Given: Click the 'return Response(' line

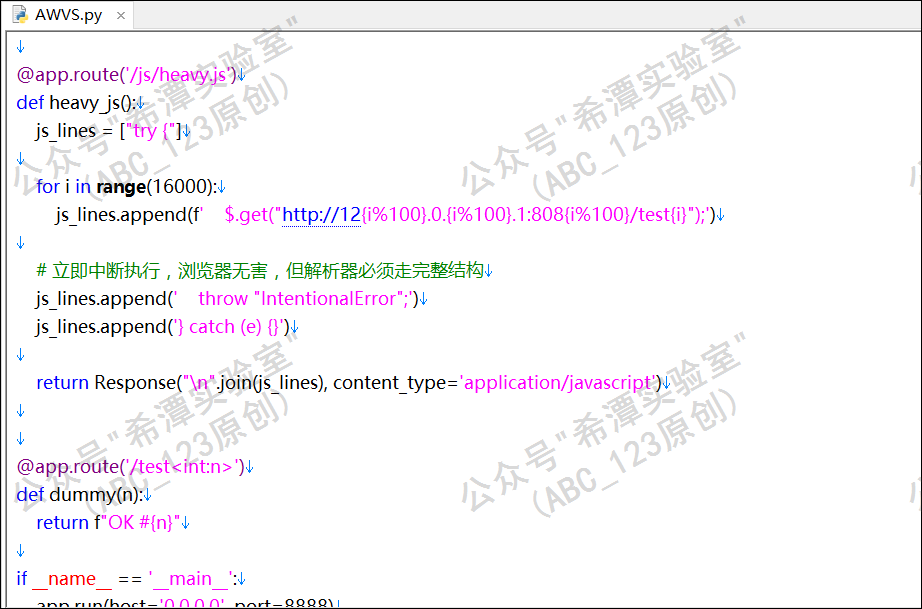Looking at the screenshot, I should point(349,383).
